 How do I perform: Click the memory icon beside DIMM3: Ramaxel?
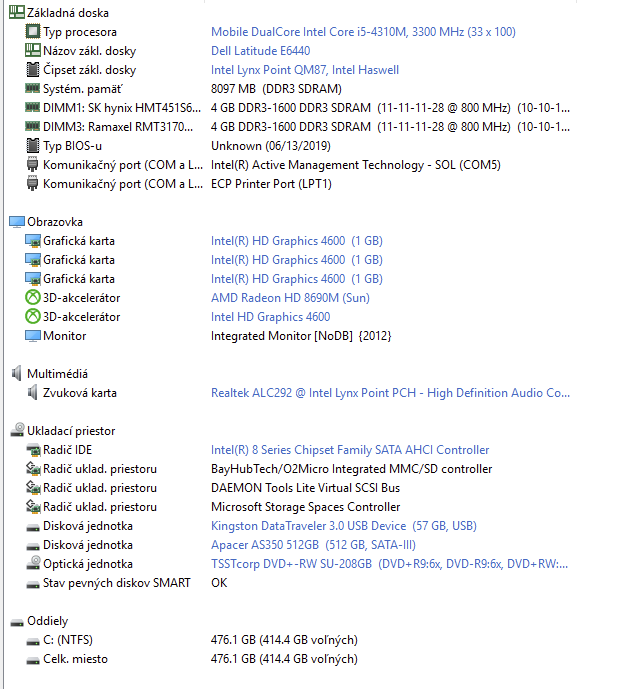point(33,127)
